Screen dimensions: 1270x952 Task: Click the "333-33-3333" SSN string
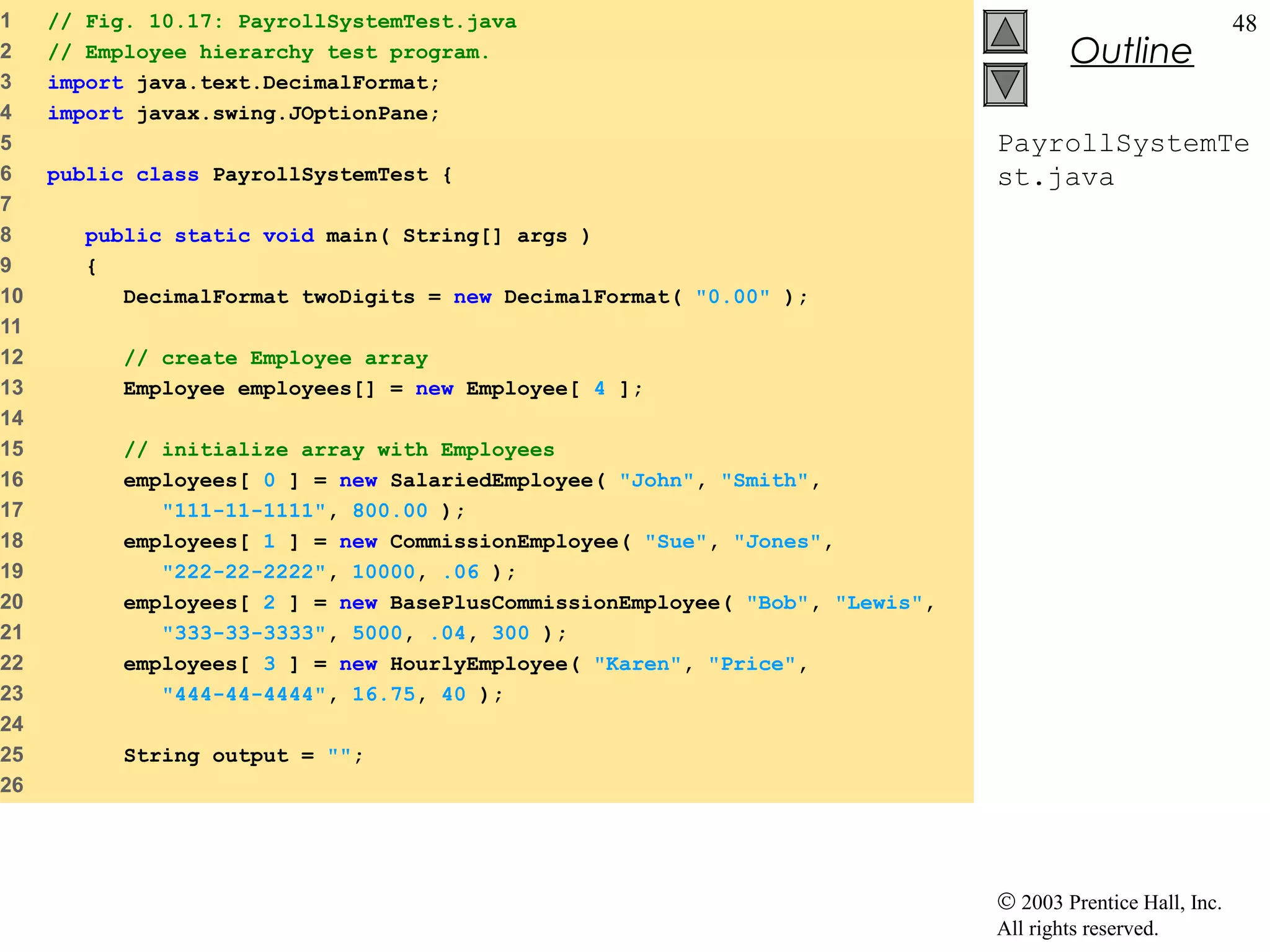point(244,633)
